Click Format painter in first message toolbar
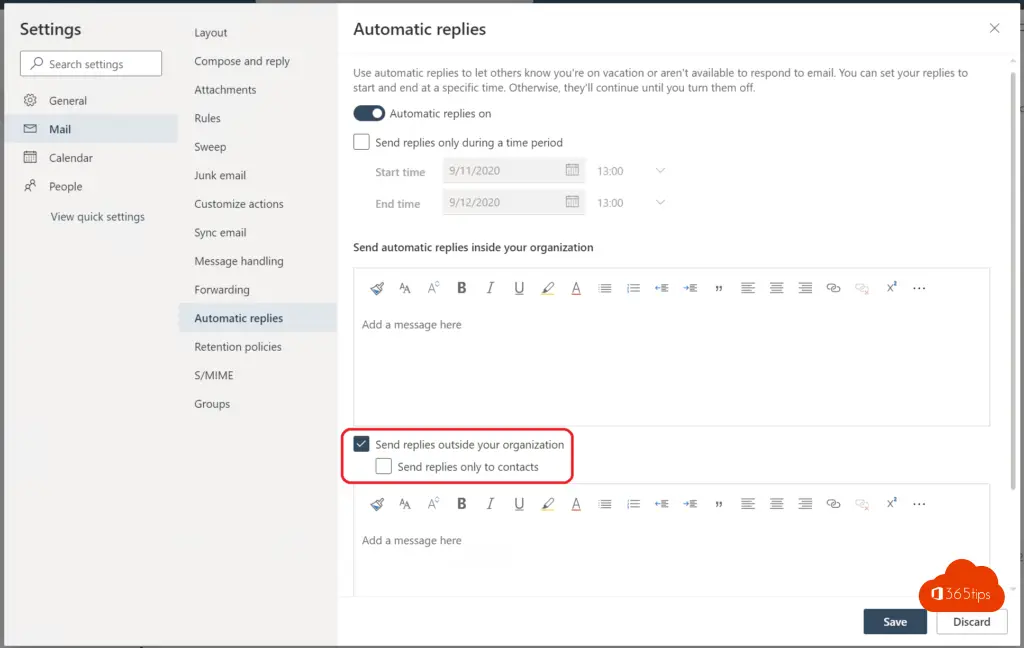The width and height of the screenshot is (1024, 648). (x=377, y=288)
